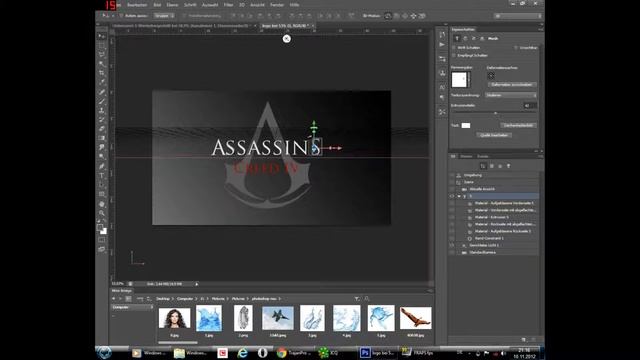Select the Brush tool
This screenshot has width=640, height=360.
pos(102,101)
